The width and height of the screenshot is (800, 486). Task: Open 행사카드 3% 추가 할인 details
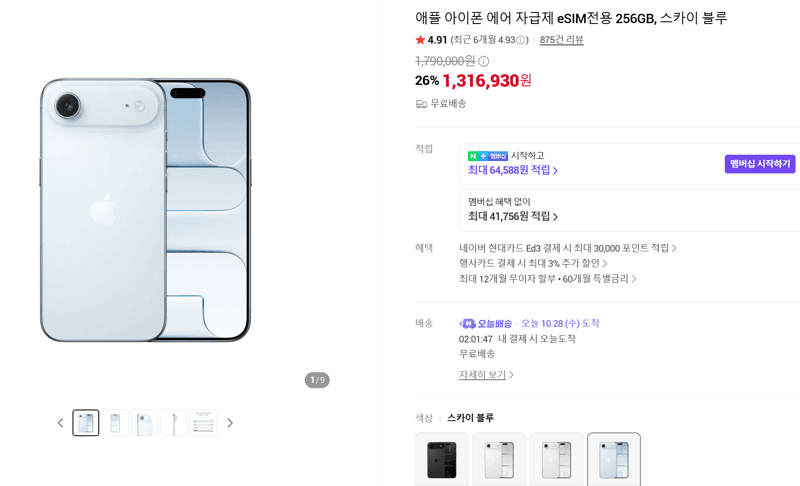click(533, 263)
